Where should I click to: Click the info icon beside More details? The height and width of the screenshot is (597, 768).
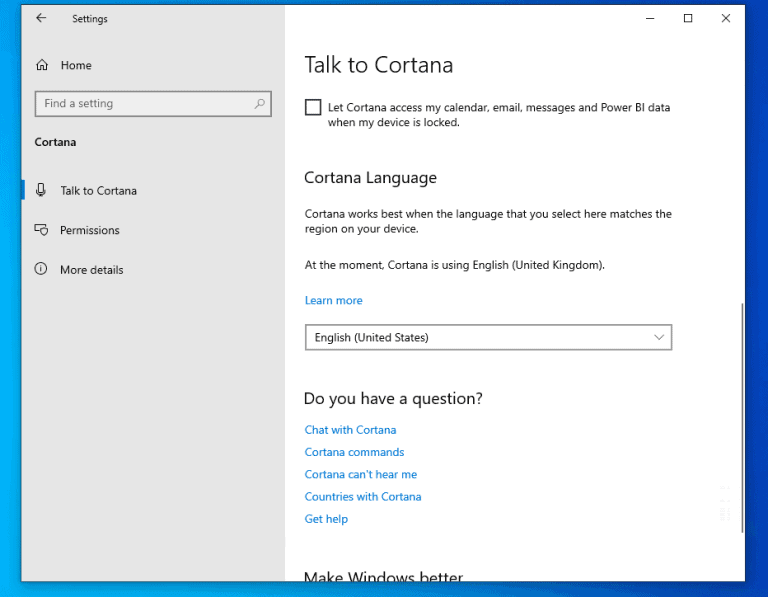pos(41,269)
